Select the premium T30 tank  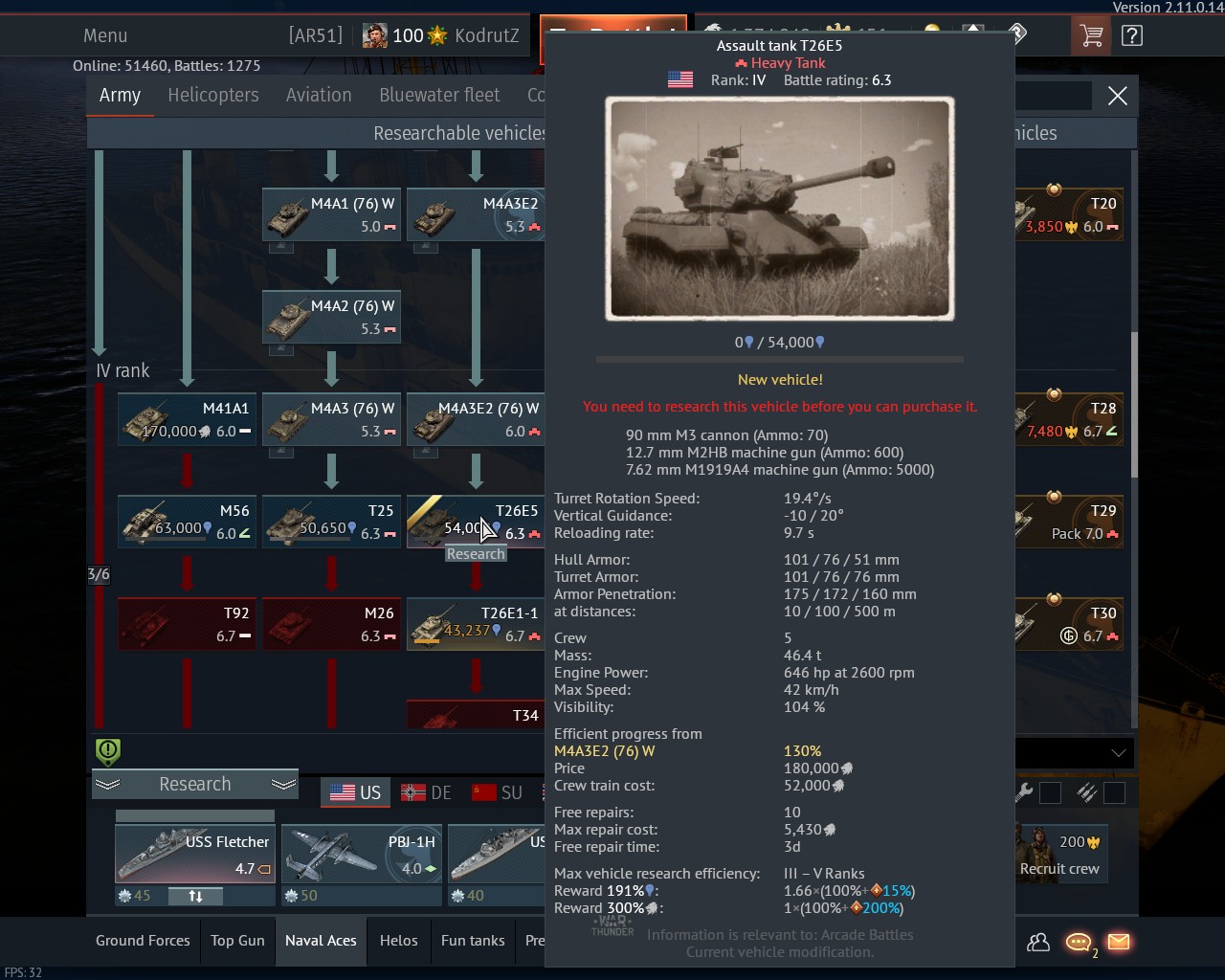(1069, 624)
